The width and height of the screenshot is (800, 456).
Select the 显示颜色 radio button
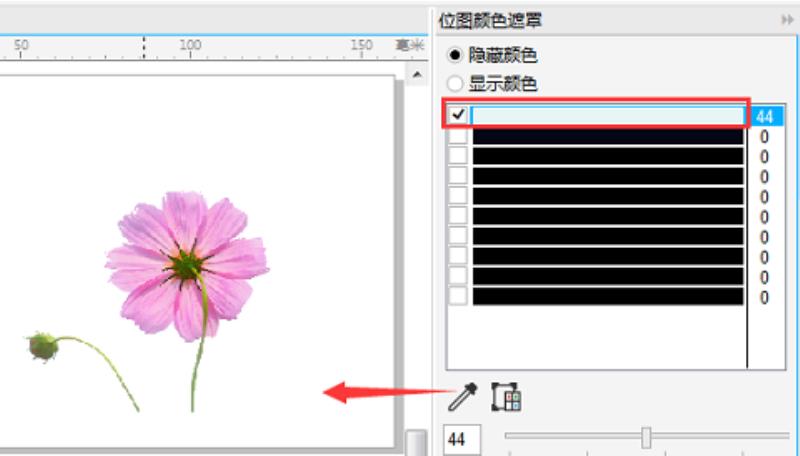pyautogui.click(x=455, y=83)
